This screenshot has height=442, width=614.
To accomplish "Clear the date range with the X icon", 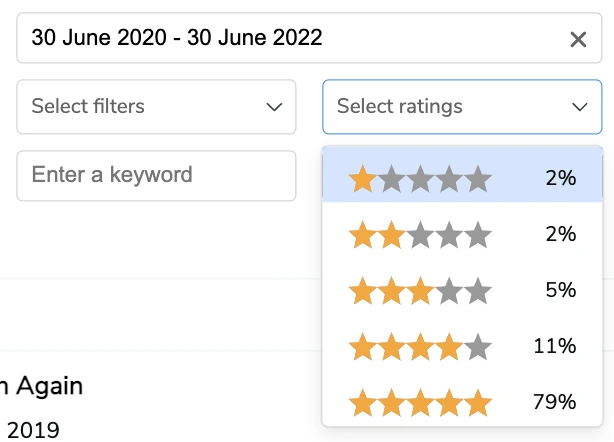I will pos(578,39).
